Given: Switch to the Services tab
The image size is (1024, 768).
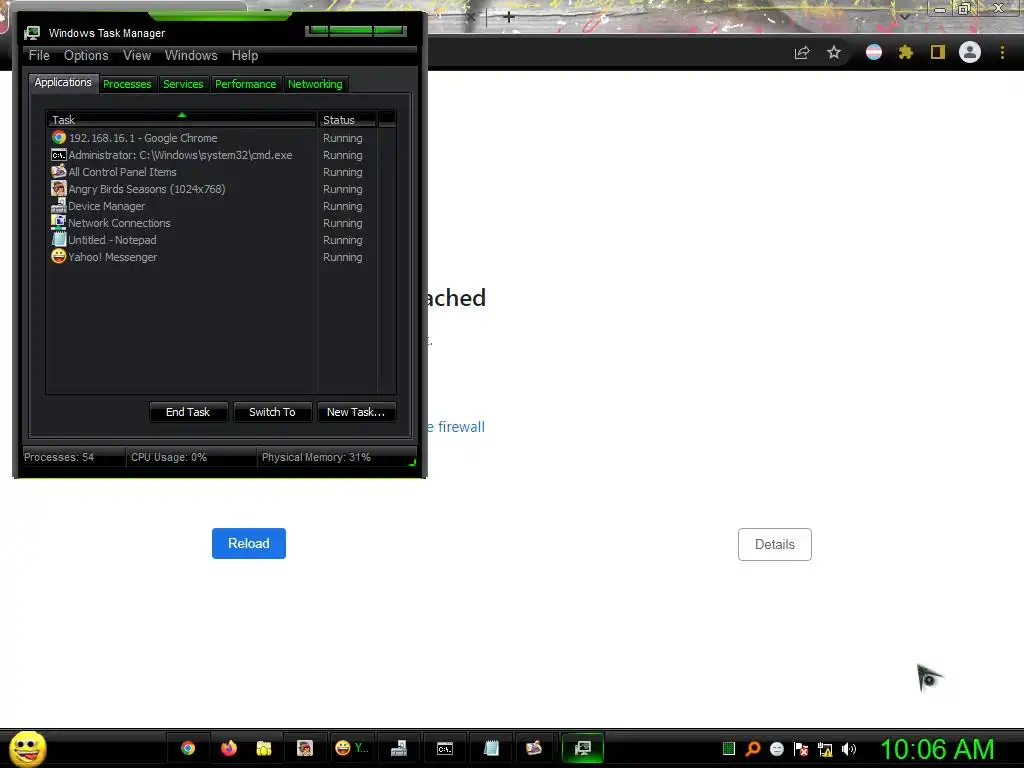Looking at the screenshot, I should [x=183, y=84].
